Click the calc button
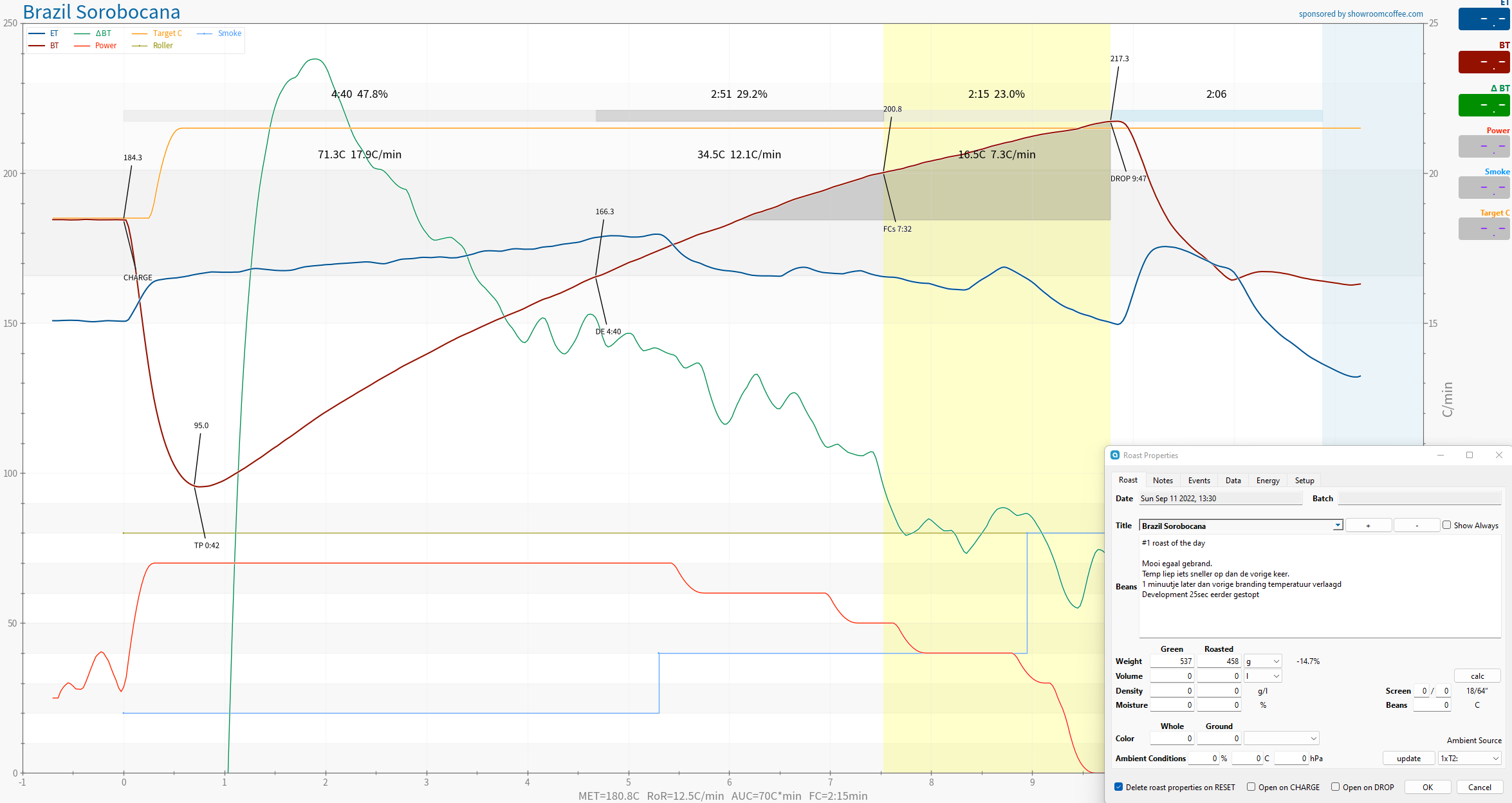The image size is (1512, 803). pyautogui.click(x=1477, y=676)
